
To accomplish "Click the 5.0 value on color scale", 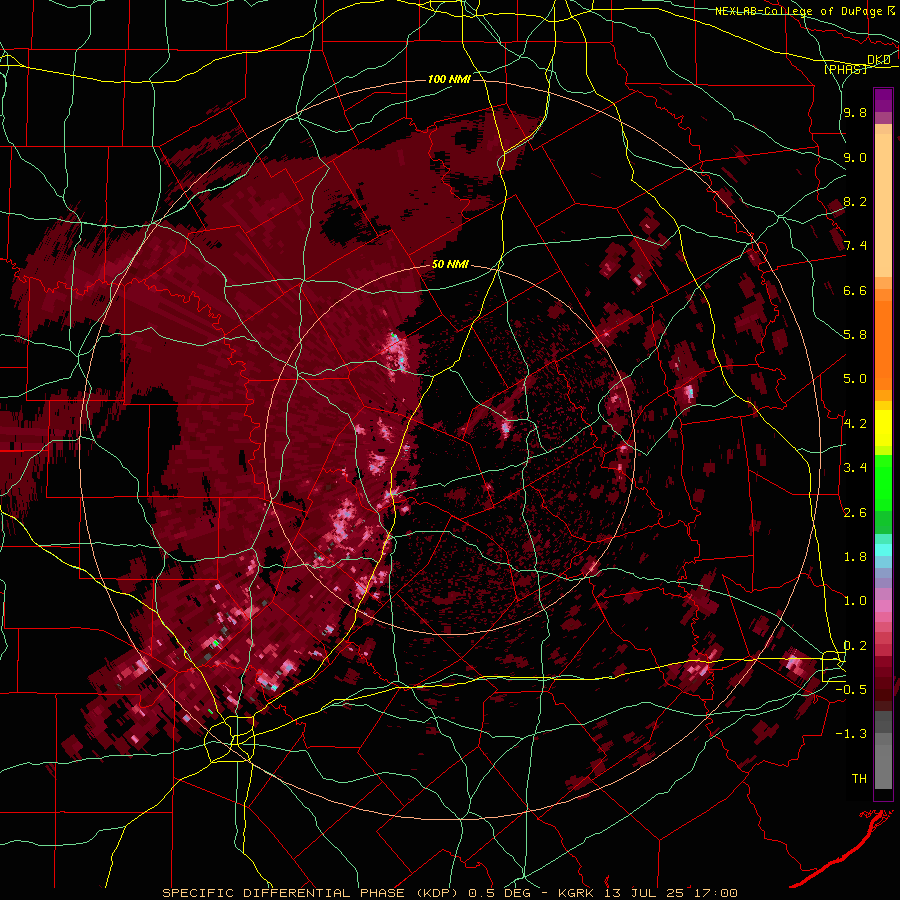I will tap(855, 379).
